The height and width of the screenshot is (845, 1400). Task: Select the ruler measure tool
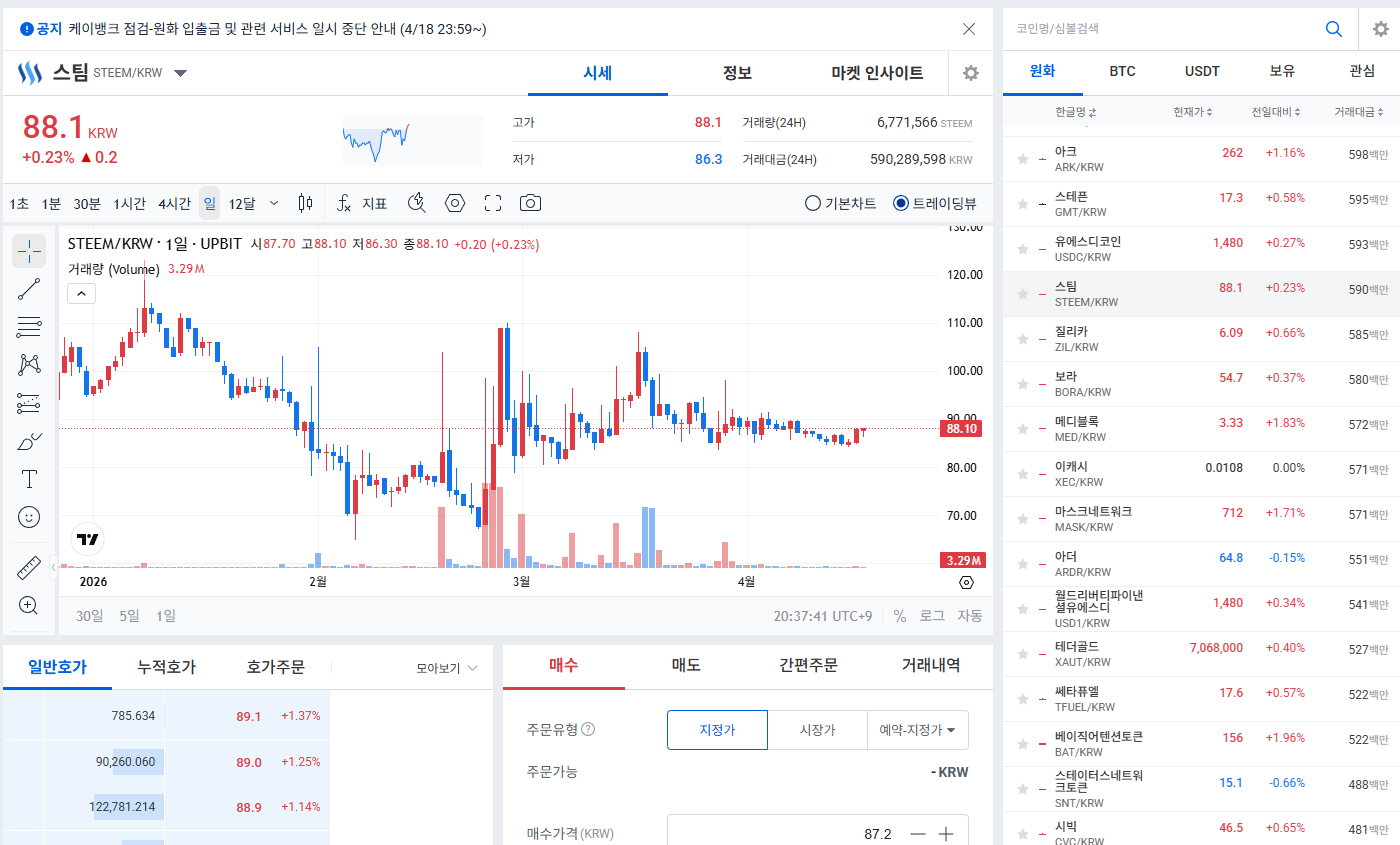(x=29, y=568)
